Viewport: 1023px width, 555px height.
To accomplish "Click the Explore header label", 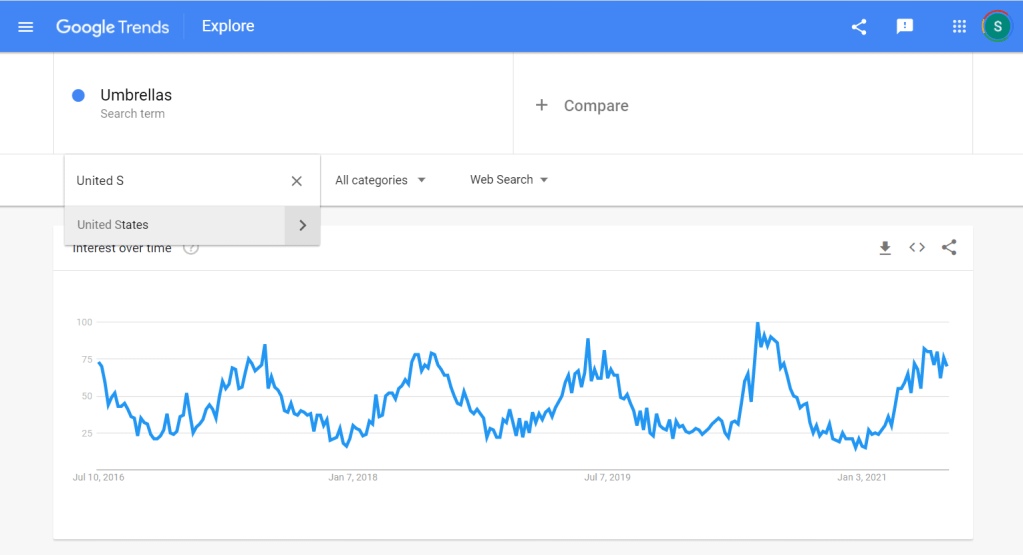I will click(228, 26).
